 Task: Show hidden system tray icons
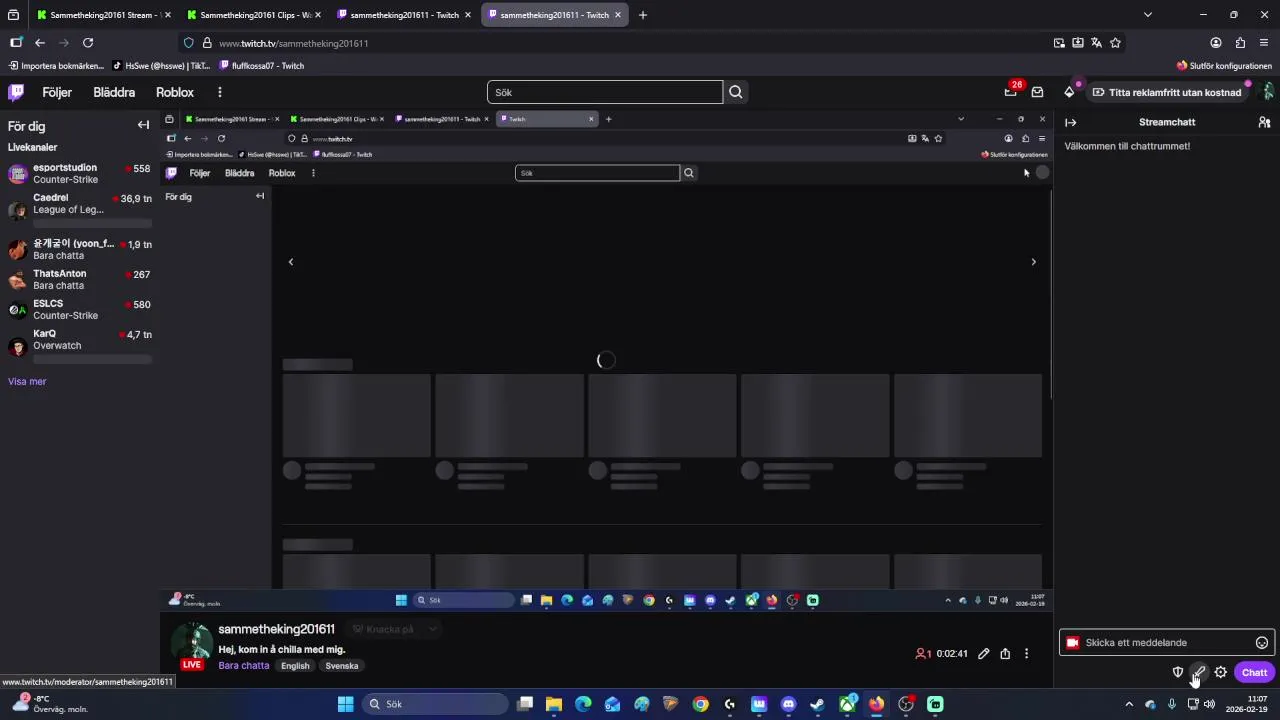point(1129,704)
